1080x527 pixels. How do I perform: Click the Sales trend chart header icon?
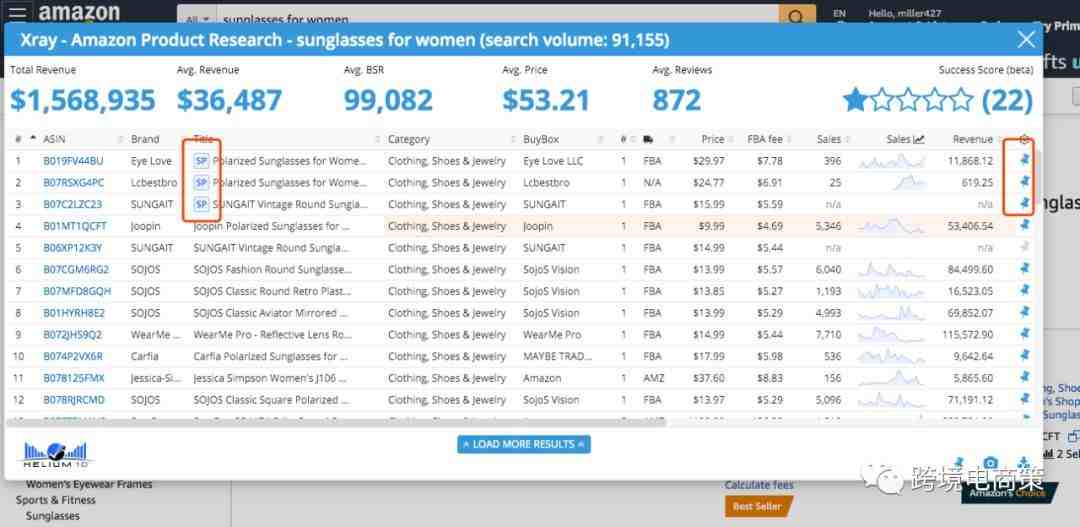[919, 139]
